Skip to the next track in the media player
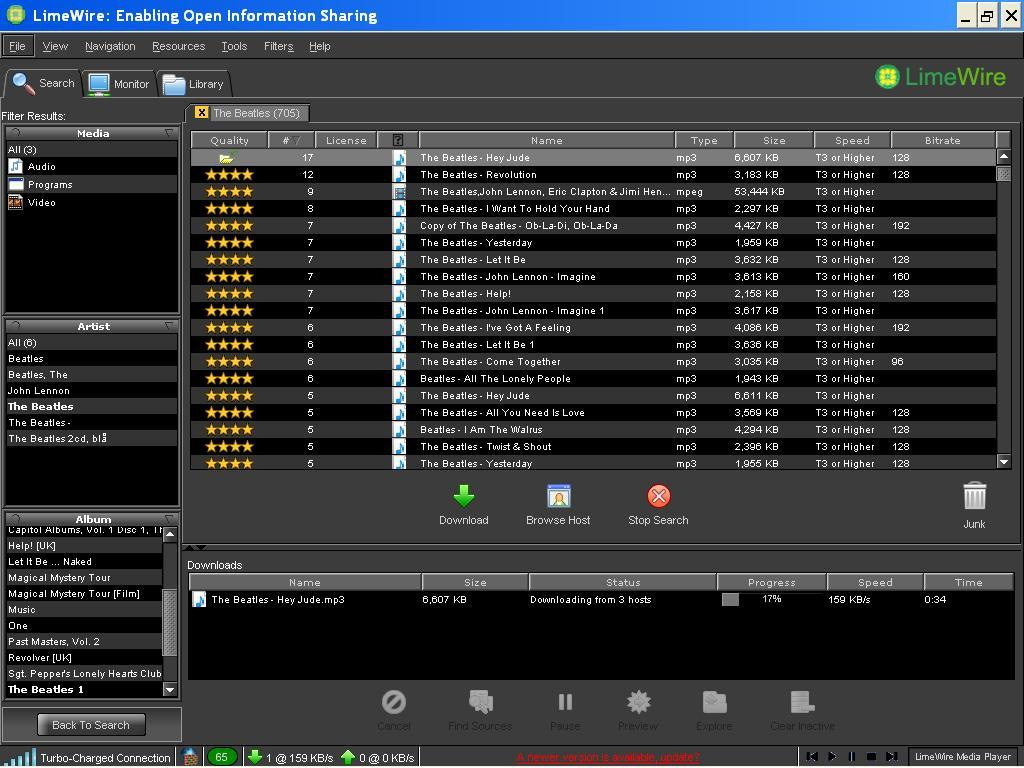Screen dimensions: 1024x768 891,756
